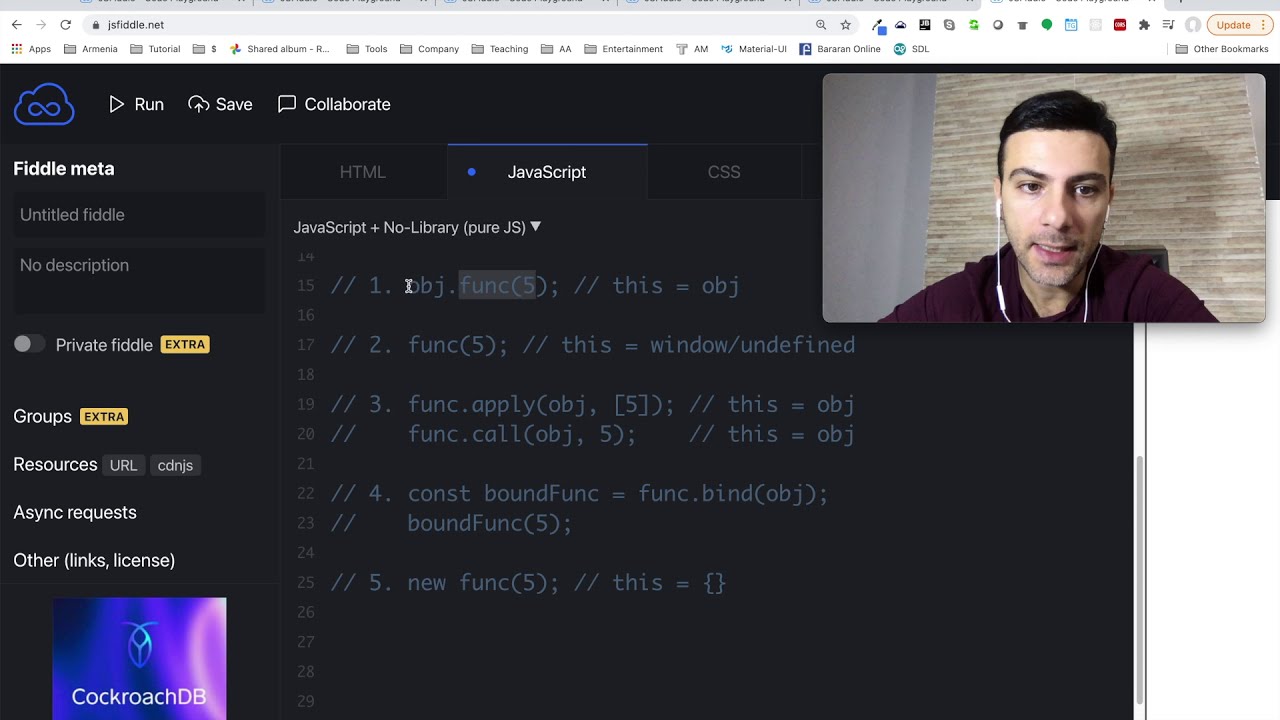Open the Material-UI bookmark
The width and height of the screenshot is (1280, 720).
pyautogui.click(x=753, y=49)
